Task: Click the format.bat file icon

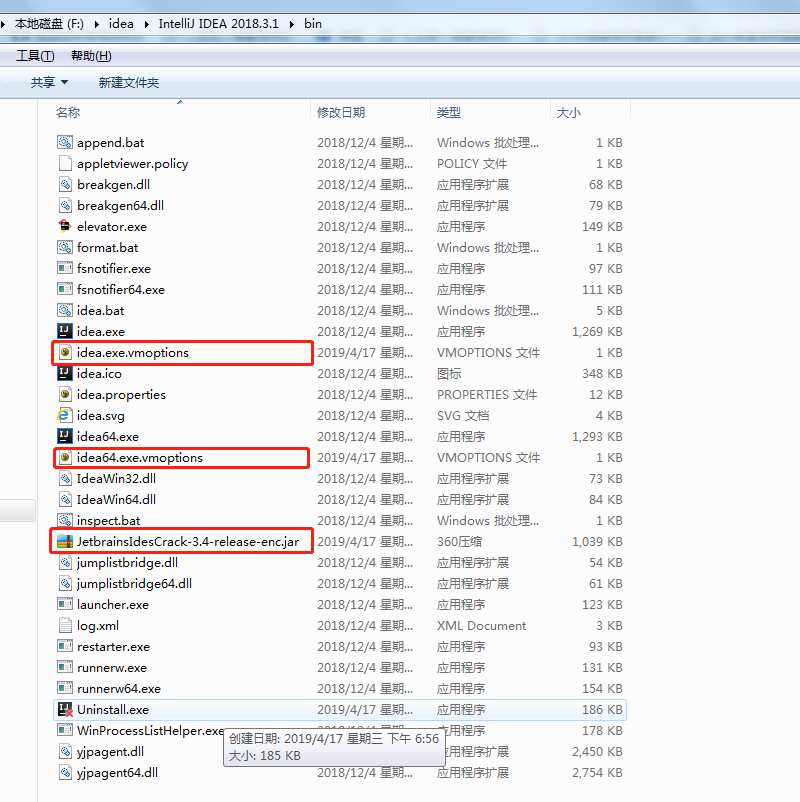Action: [x=65, y=247]
